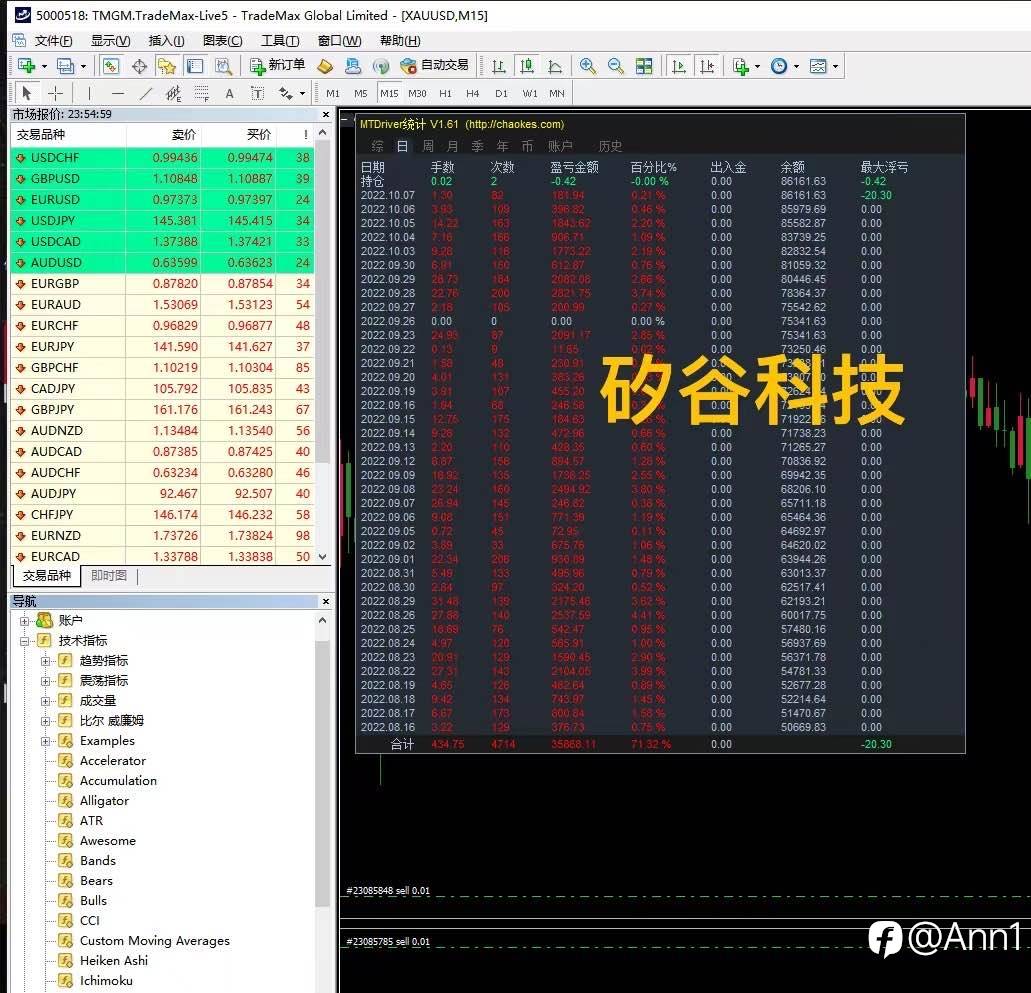Tile chart windows with the grid icon
Image resolution: width=1031 pixels, height=993 pixels.
tap(644, 66)
